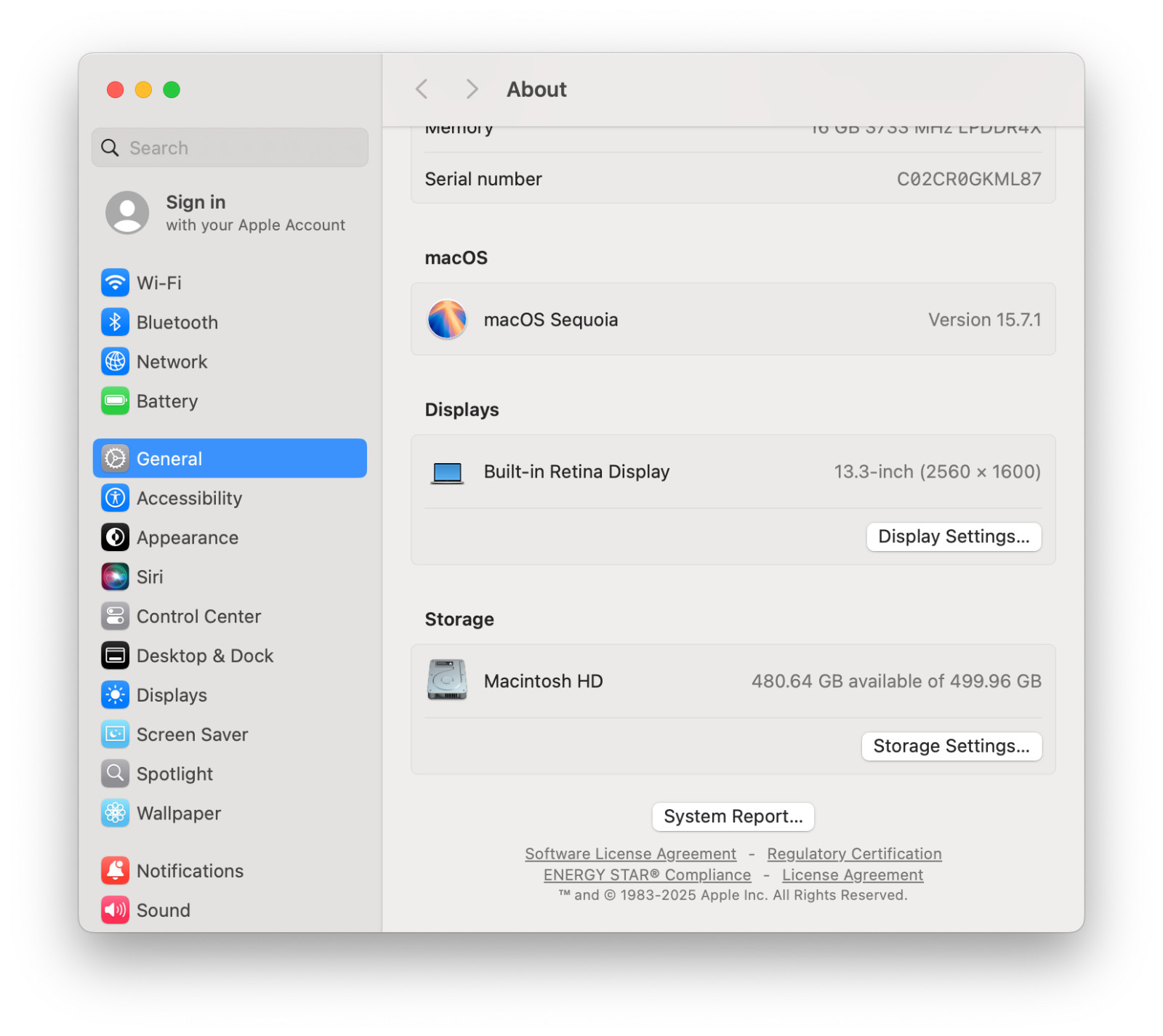Viewport: 1163px width, 1036px height.
Task: Open Software License Agreement link
Action: (x=630, y=854)
